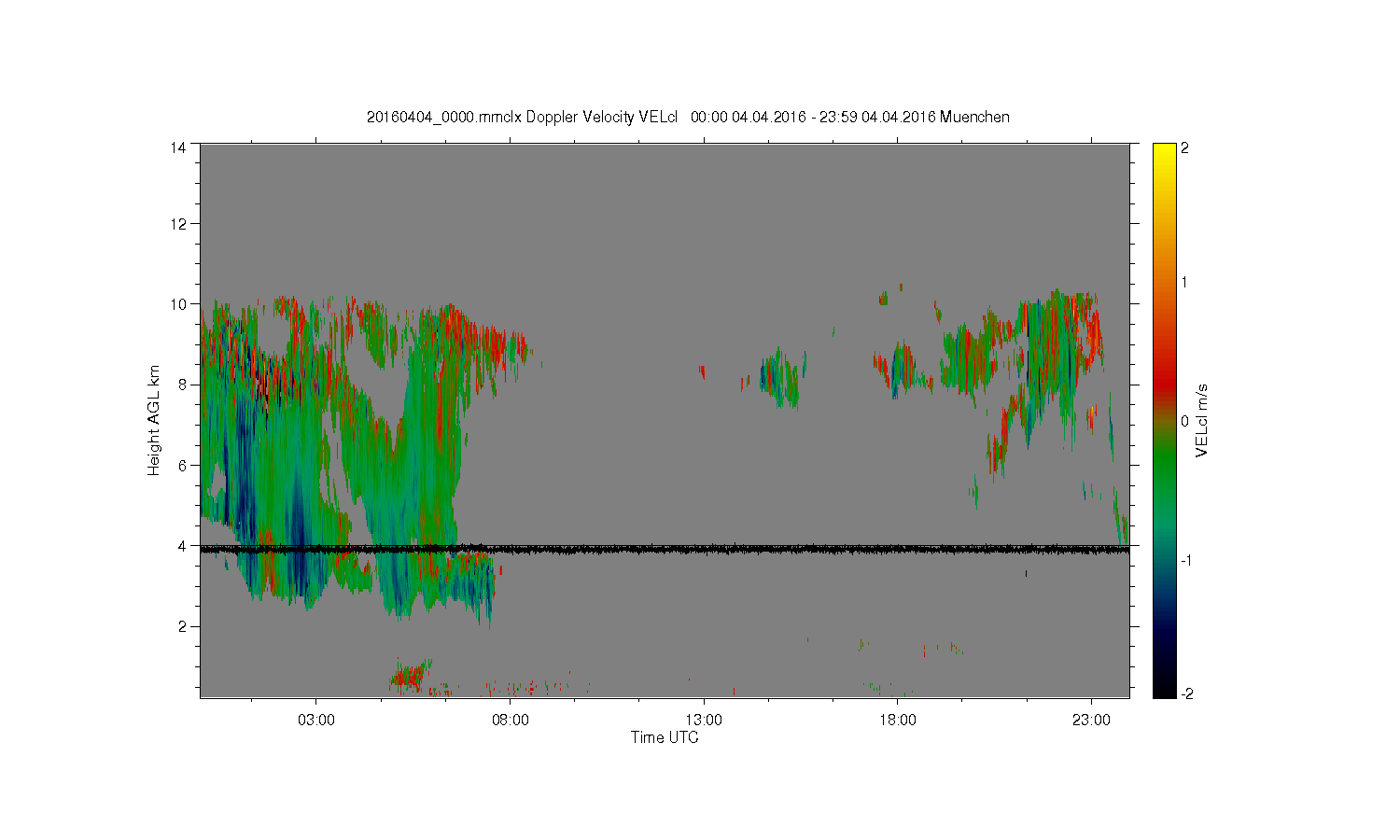Click the colorbar top label 2
Viewport: 1400px width, 840px height.
(x=1185, y=147)
